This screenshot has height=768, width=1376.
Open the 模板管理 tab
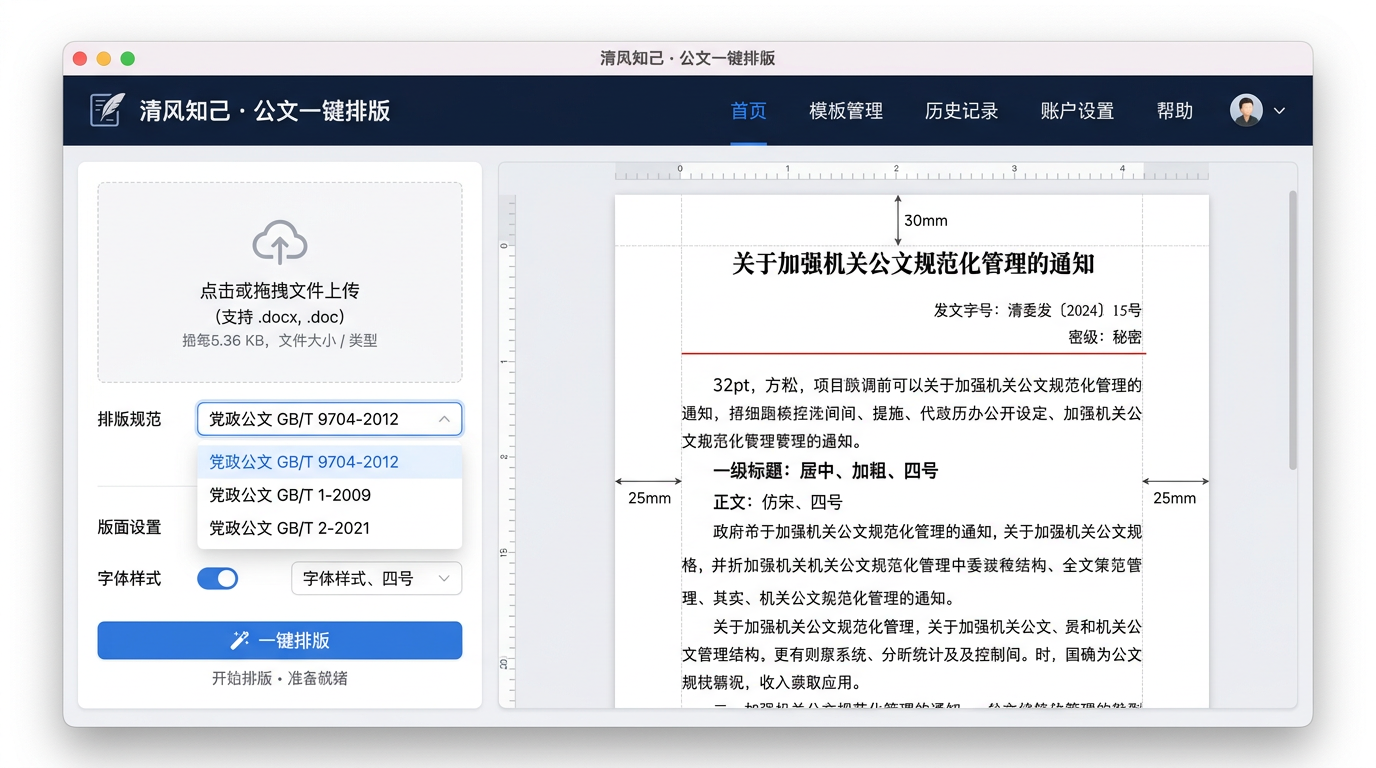click(846, 111)
